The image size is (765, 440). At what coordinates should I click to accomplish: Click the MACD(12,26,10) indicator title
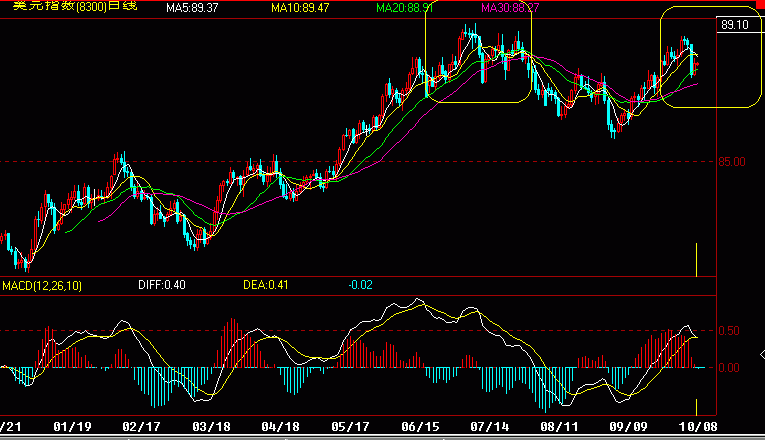coord(42,285)
